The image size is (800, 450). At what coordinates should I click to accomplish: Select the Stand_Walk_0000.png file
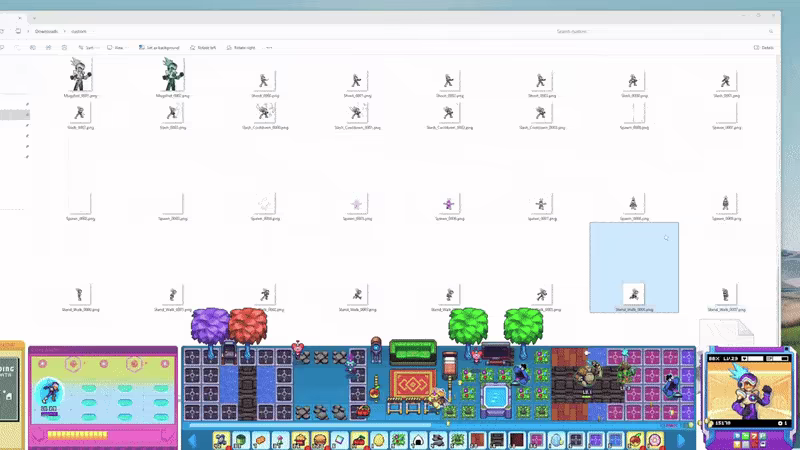pos(80,297)
